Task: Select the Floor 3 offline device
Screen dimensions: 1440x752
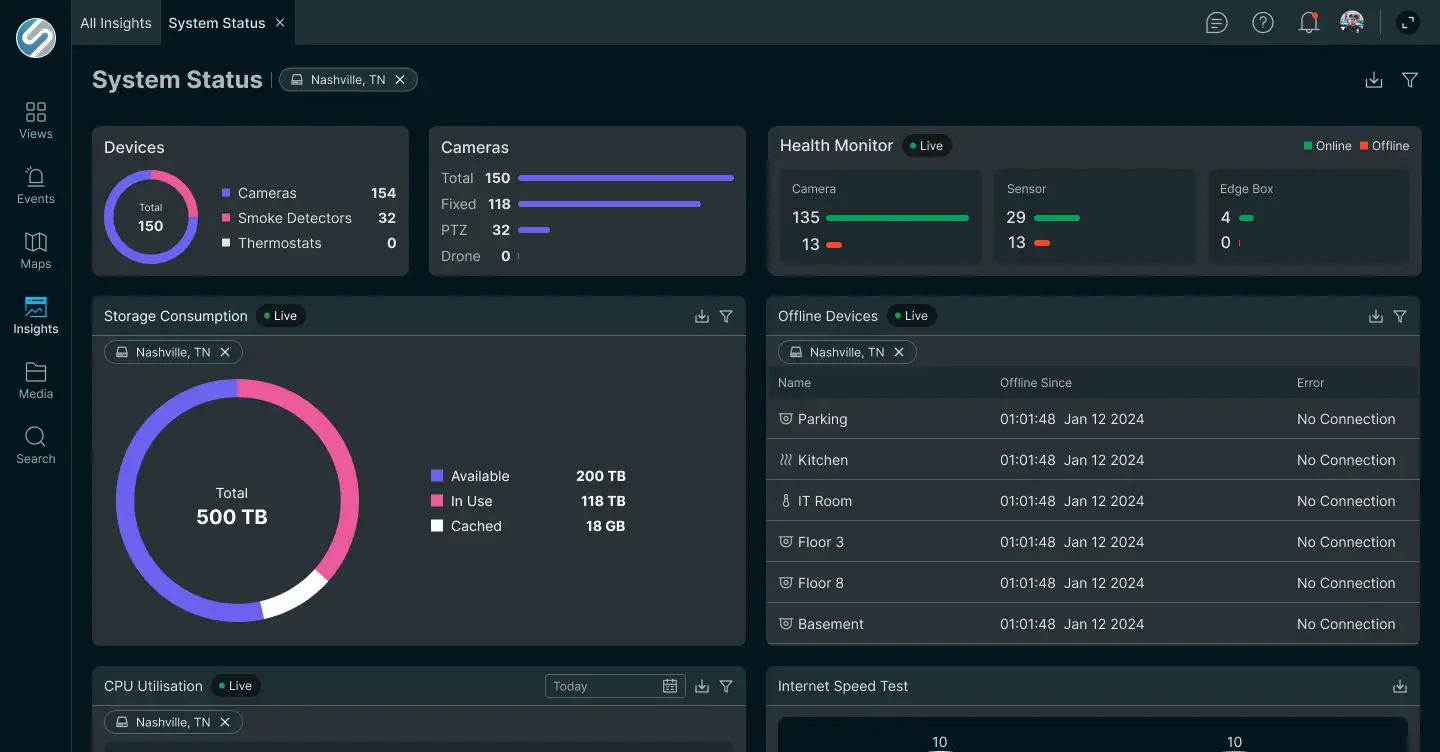Action: 1093,542
